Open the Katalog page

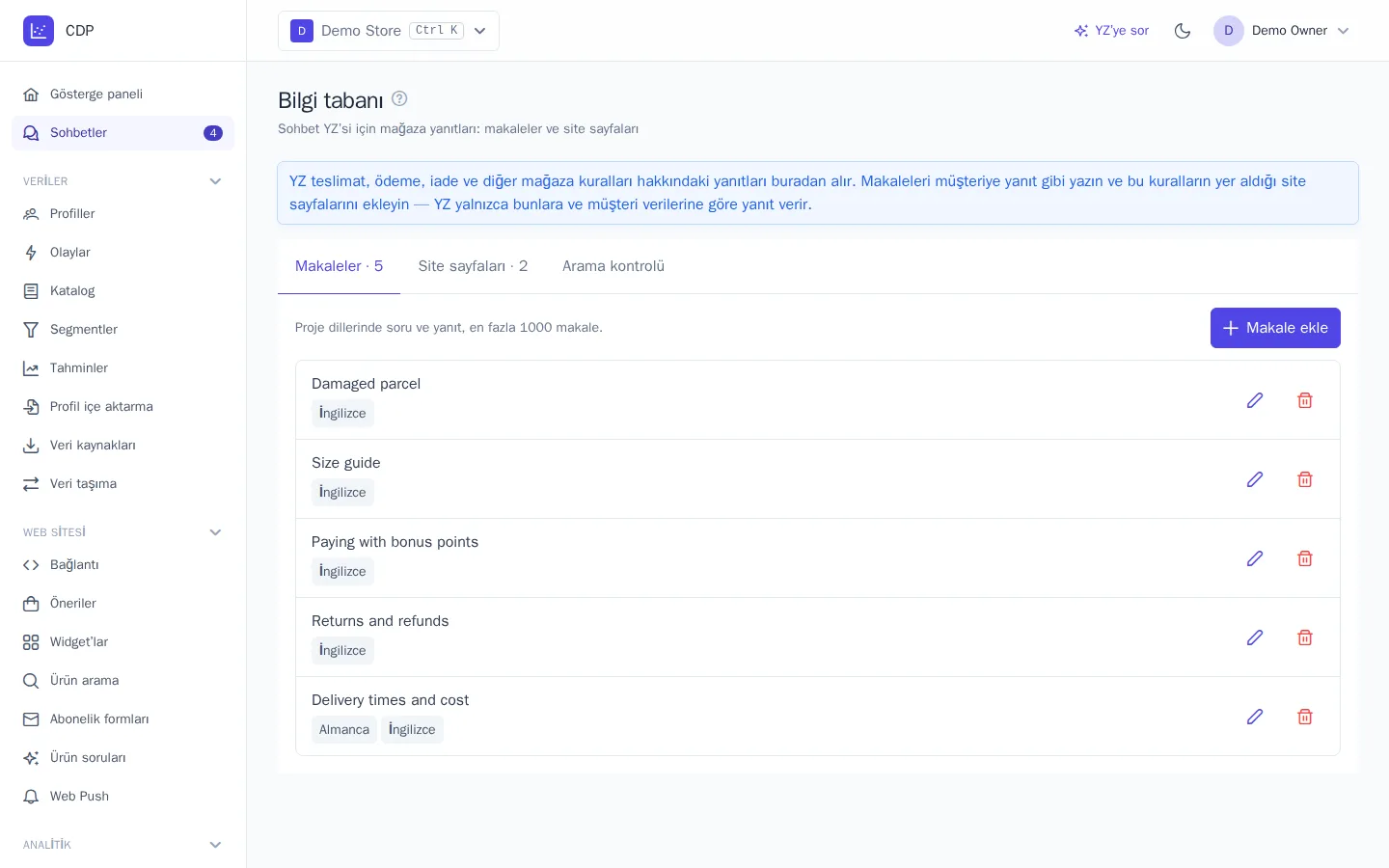(123, 291)
